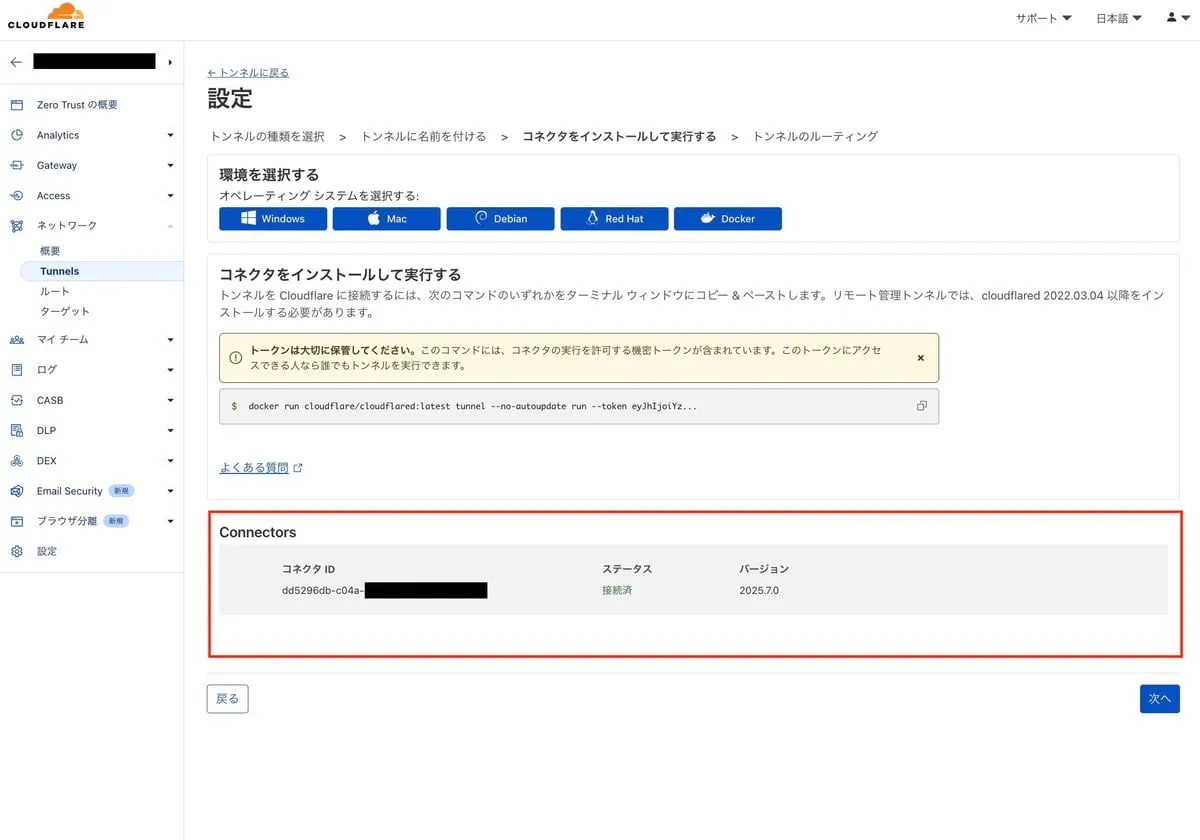Click the 次へ button
Screen dimensions: 1200x840
[1159, 698]
